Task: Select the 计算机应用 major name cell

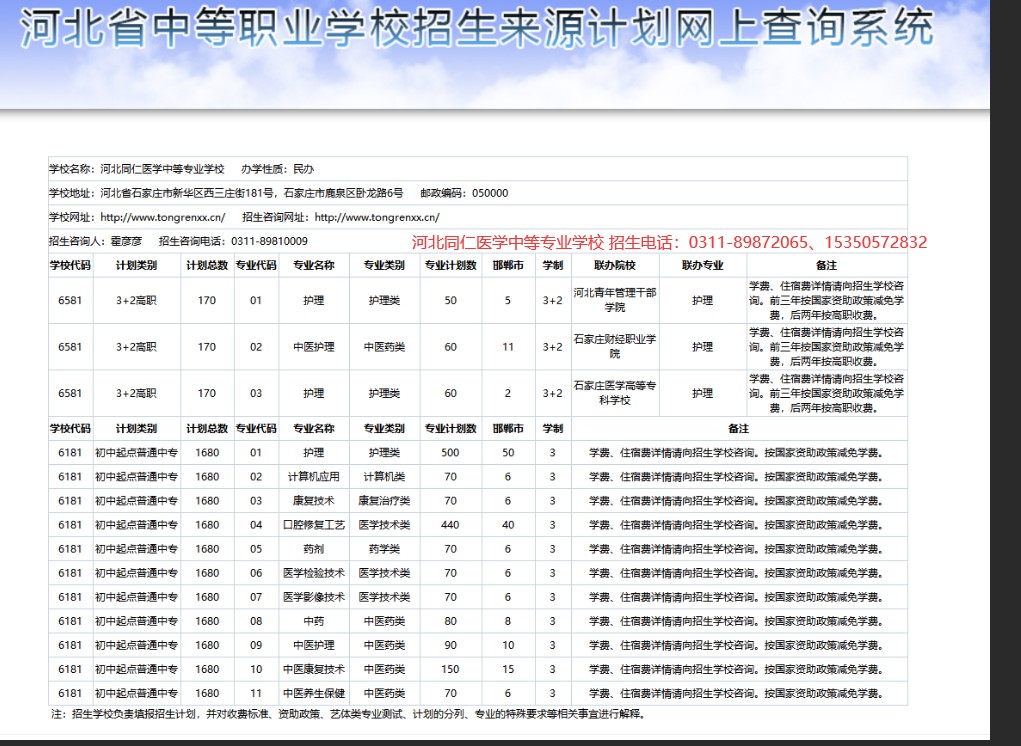Action: (314, 477)
